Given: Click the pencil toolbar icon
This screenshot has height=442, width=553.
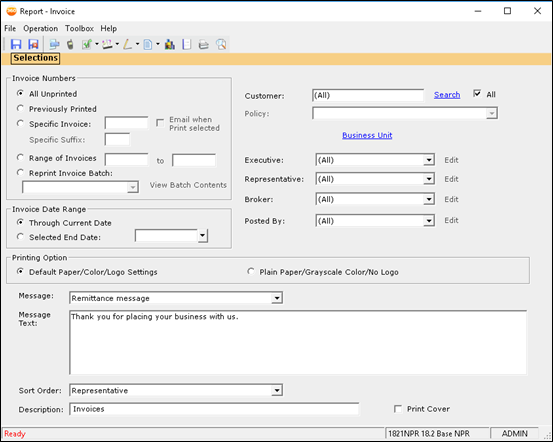Looking at the screenshot, I should [127, 44].
